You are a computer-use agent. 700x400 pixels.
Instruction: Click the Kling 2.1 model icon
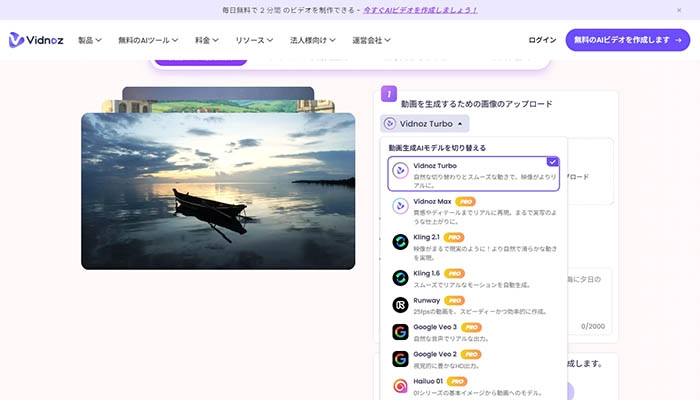pyautogui.click(x=400, y=242)
